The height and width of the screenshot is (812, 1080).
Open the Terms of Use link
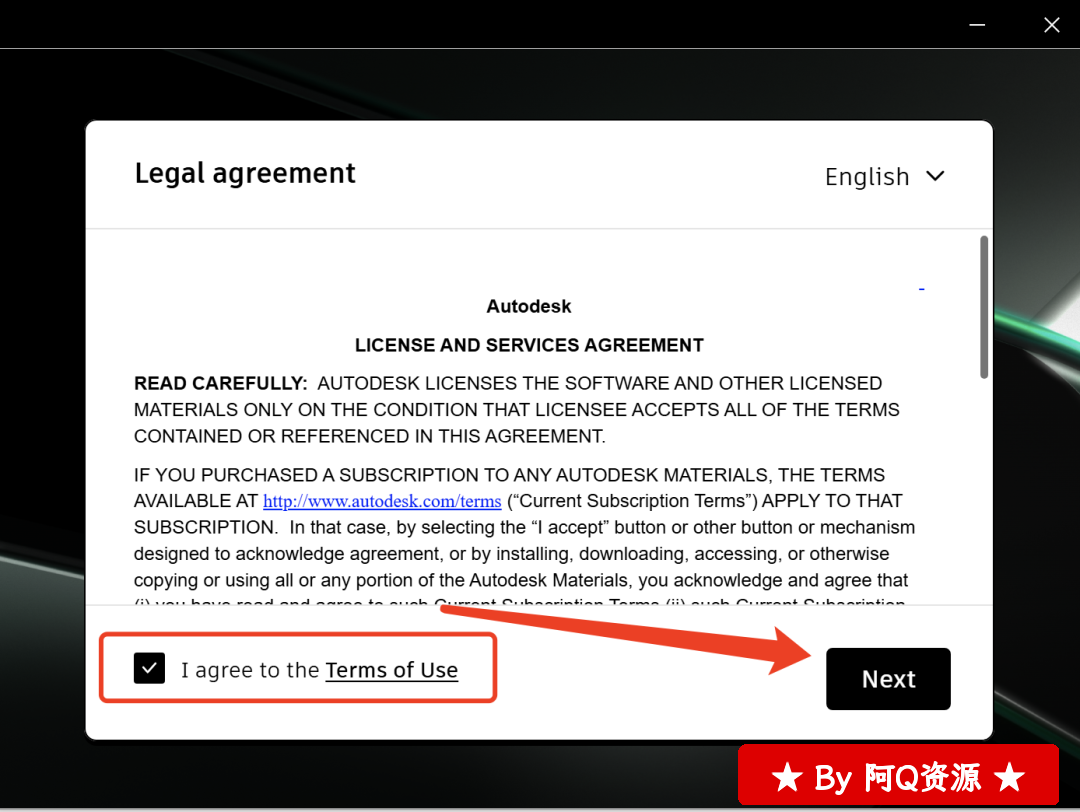(x=391, y=669)
